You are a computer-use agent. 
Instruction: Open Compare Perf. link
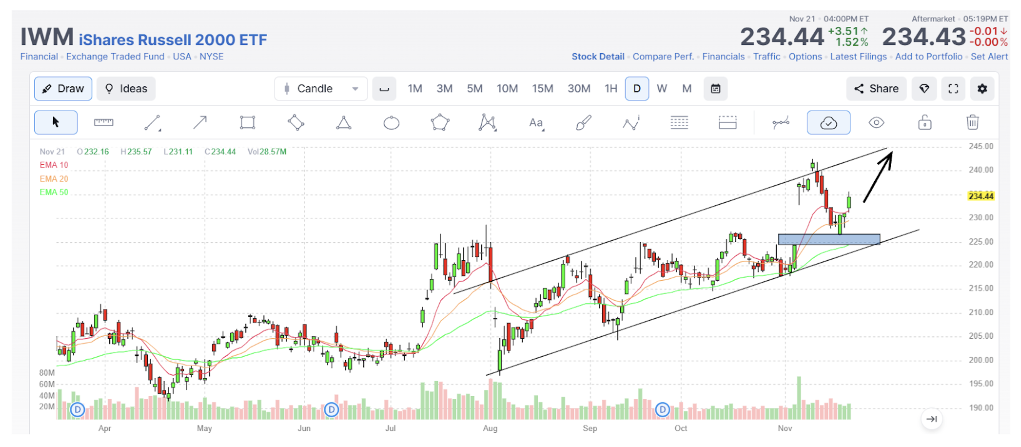coord(664,57)
